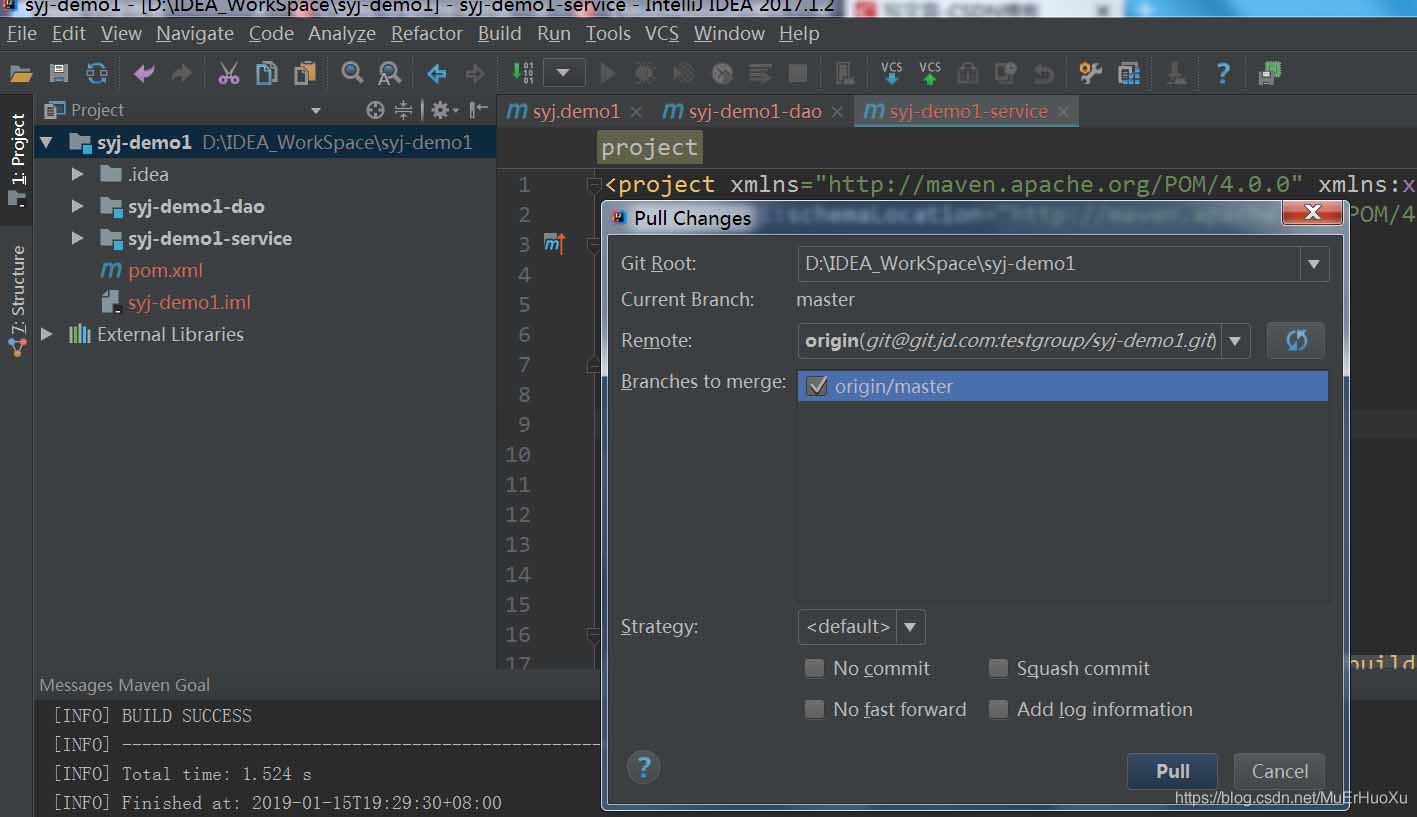The image size is (1417, 817).
Task: Enable the Add log information checkbox
Action: tap(998, 709)
